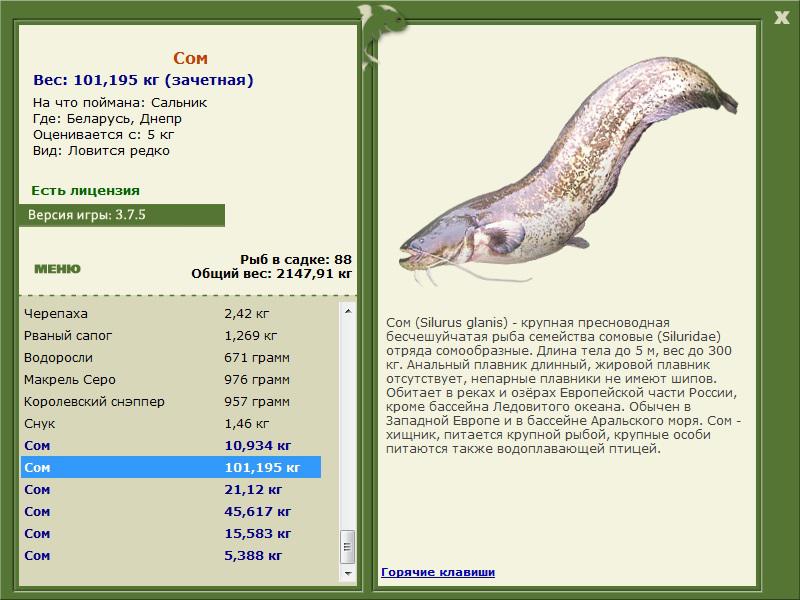Select the Сом 21,12 кг row
The width and height of the screenshot is (800, 600).
171,489
